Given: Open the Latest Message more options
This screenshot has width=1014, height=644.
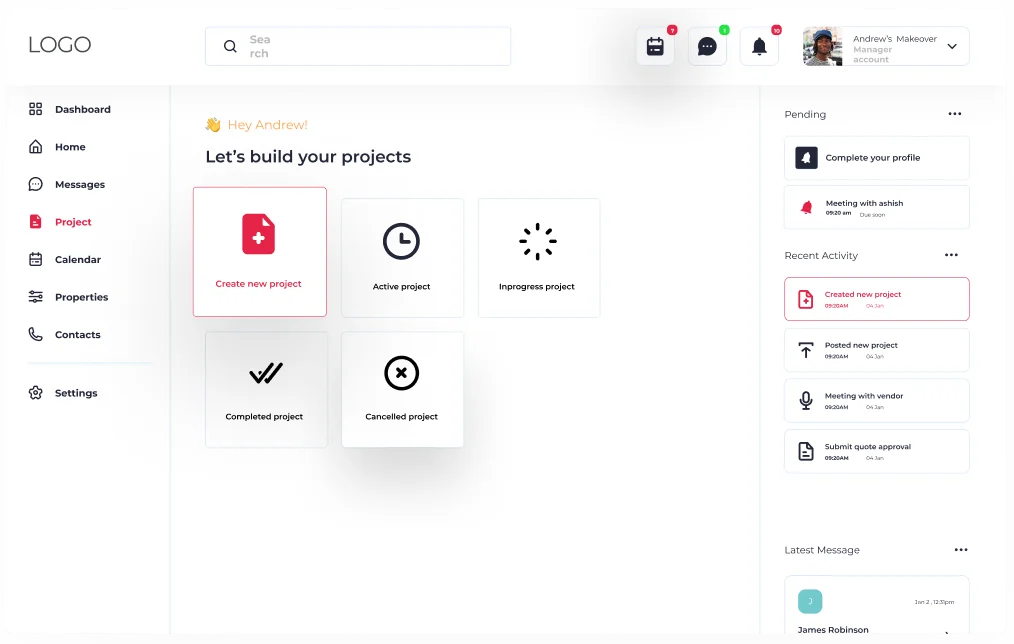Looking at the screenshot, I should point(960,550).
